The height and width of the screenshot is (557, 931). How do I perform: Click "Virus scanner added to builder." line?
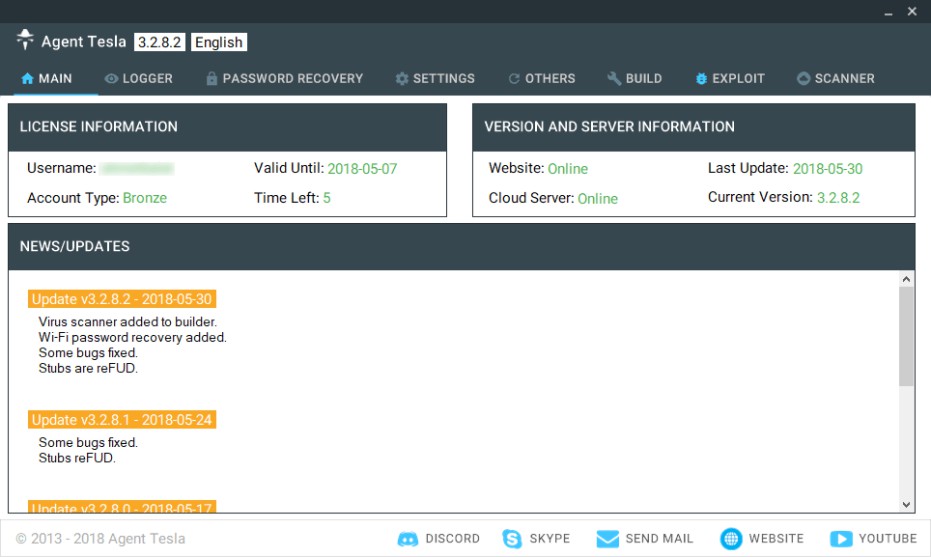(x=128, y=322)
